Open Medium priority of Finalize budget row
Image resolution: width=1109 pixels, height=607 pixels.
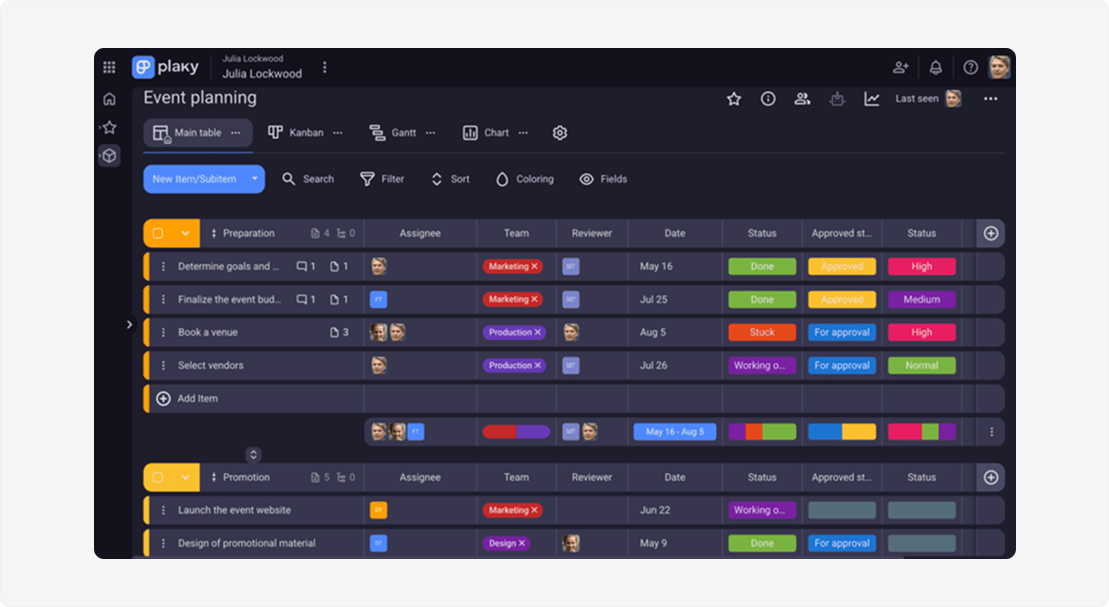coord(922,299)
